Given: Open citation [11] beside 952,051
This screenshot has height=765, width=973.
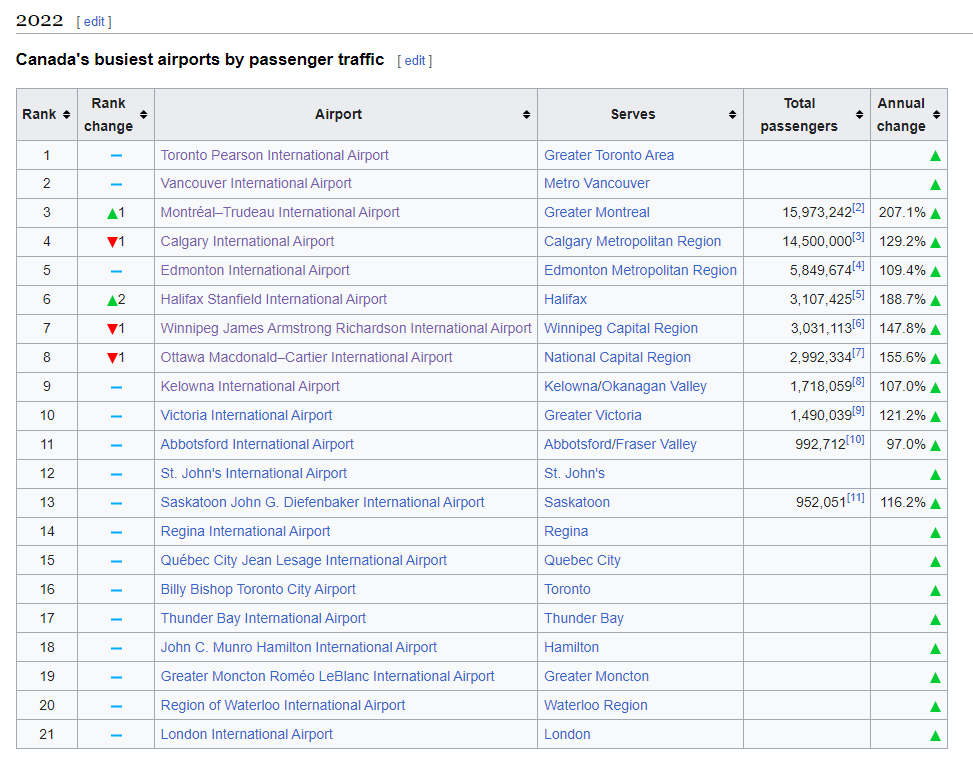Looking at the screenshot, I should click(855, 498).
